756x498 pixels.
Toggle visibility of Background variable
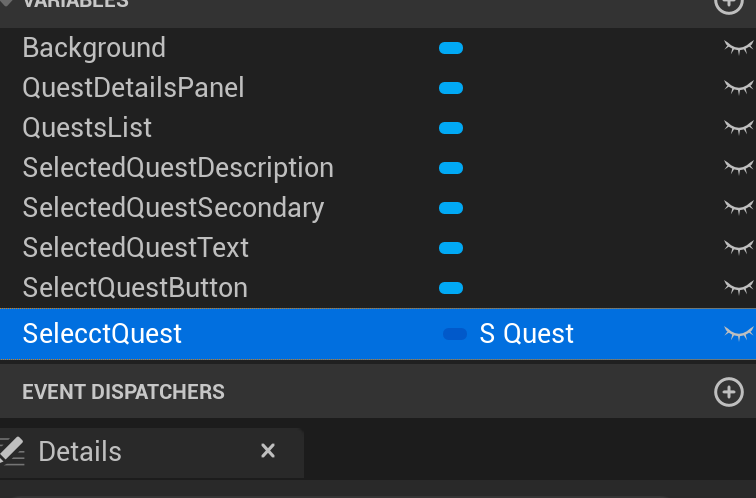click(x=739, y=48)
